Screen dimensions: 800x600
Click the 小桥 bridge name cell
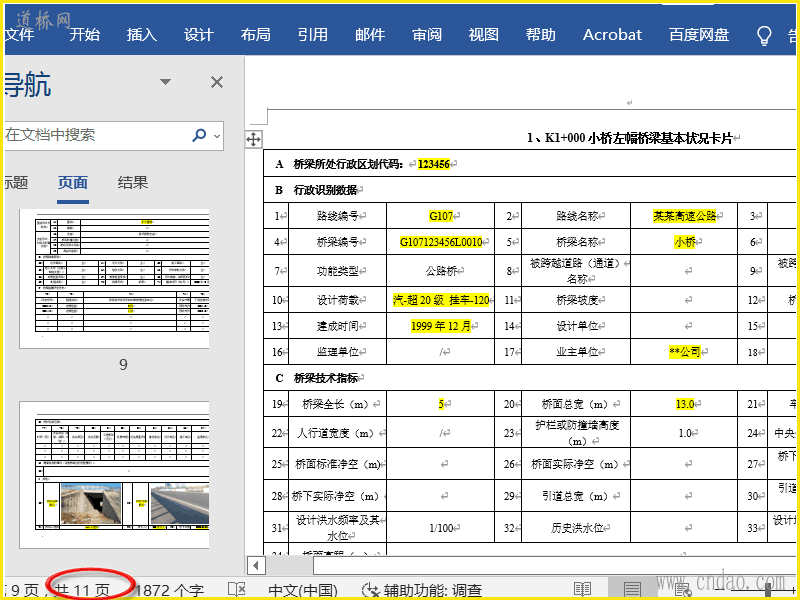pos(684,242)
